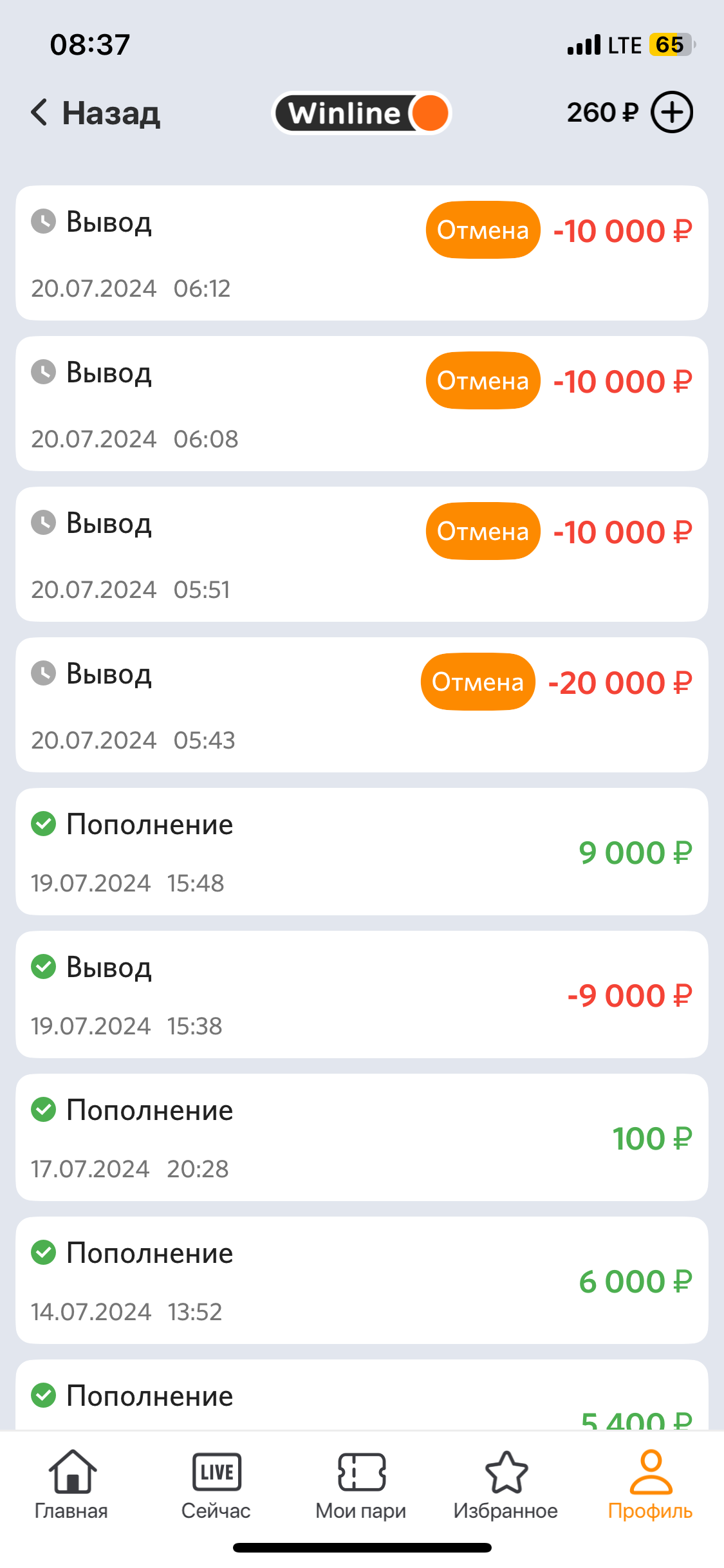Cancel the 06:12 withdrawal
The width and height of the screenshot is (724, 1568).
point(483,230)
